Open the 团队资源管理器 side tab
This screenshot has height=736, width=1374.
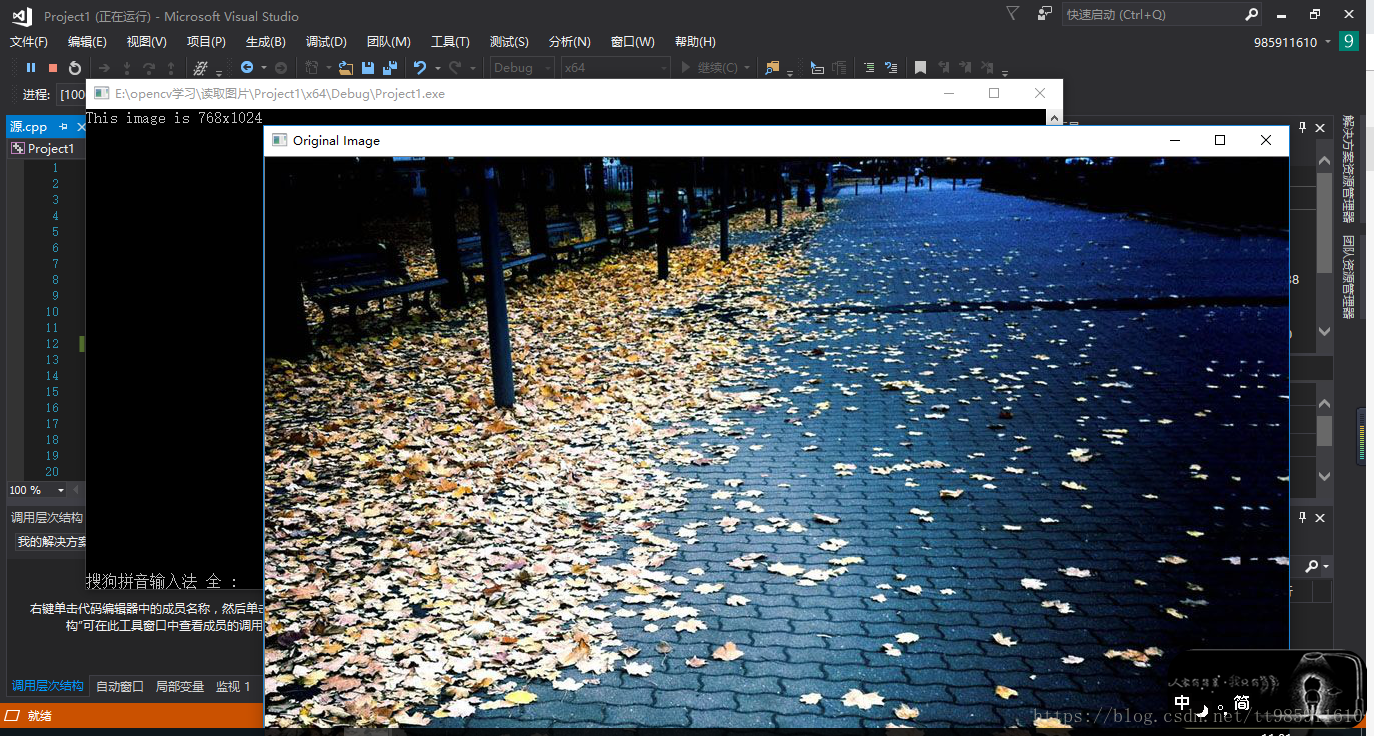1349,277
